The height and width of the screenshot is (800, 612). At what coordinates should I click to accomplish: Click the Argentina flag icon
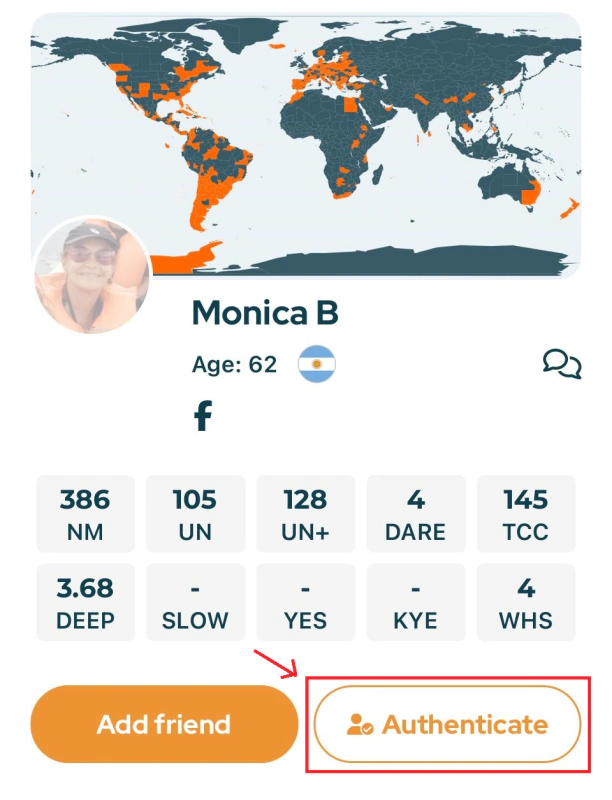coord(316,365)
